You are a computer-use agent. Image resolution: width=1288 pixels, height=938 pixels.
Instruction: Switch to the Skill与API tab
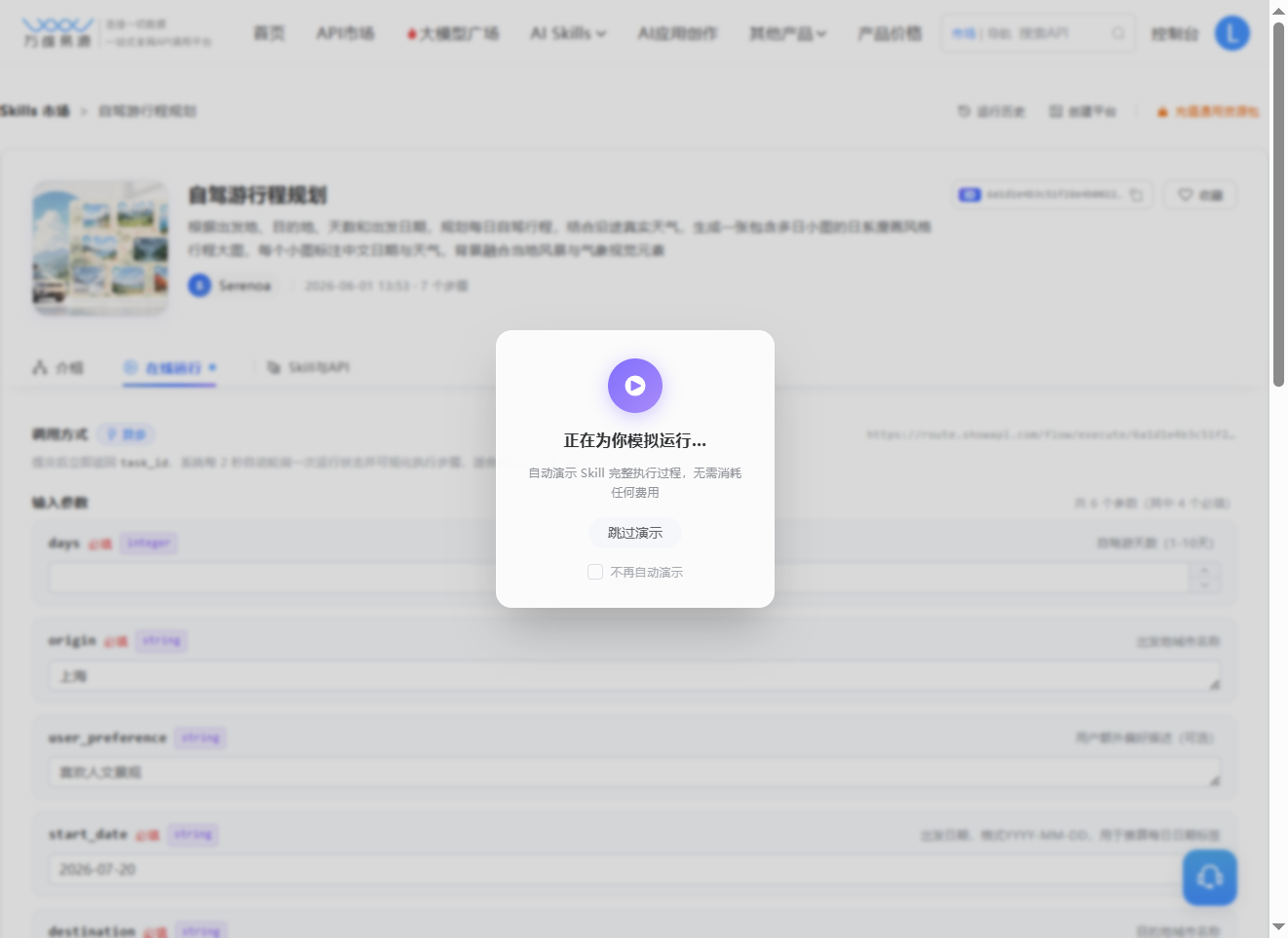(308, 367)
